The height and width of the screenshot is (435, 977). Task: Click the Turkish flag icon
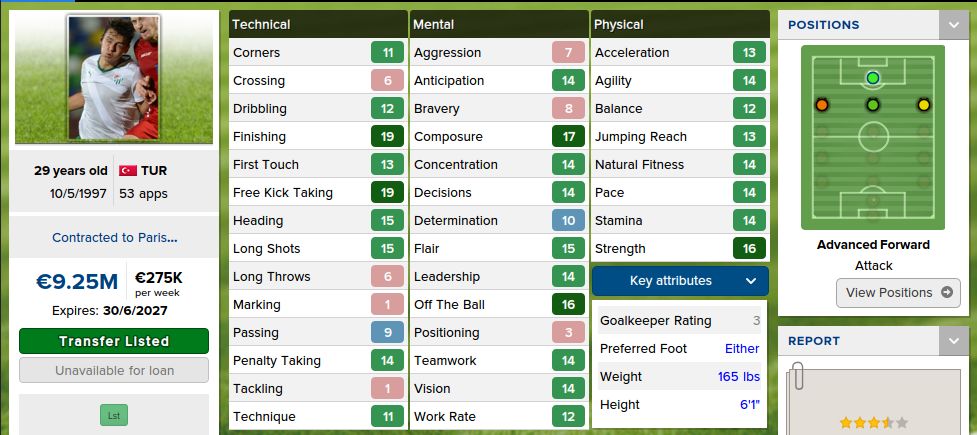(127, 171)
